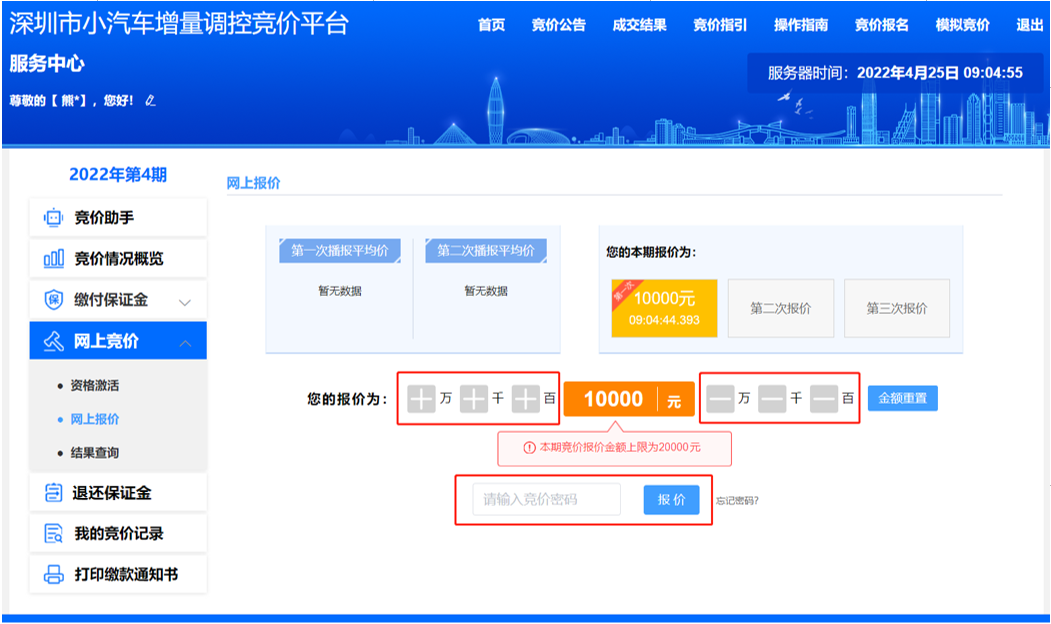This screenshot has height=624, width=1051.
Task: Focus the 请输入竞价密码 password field
Action: 546,499
